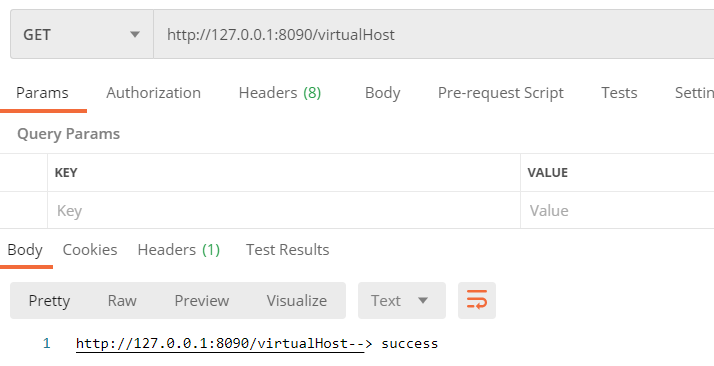This screenshot has height=366, width=714.
Task: Open the GET method dropdown
Action: 82,35
